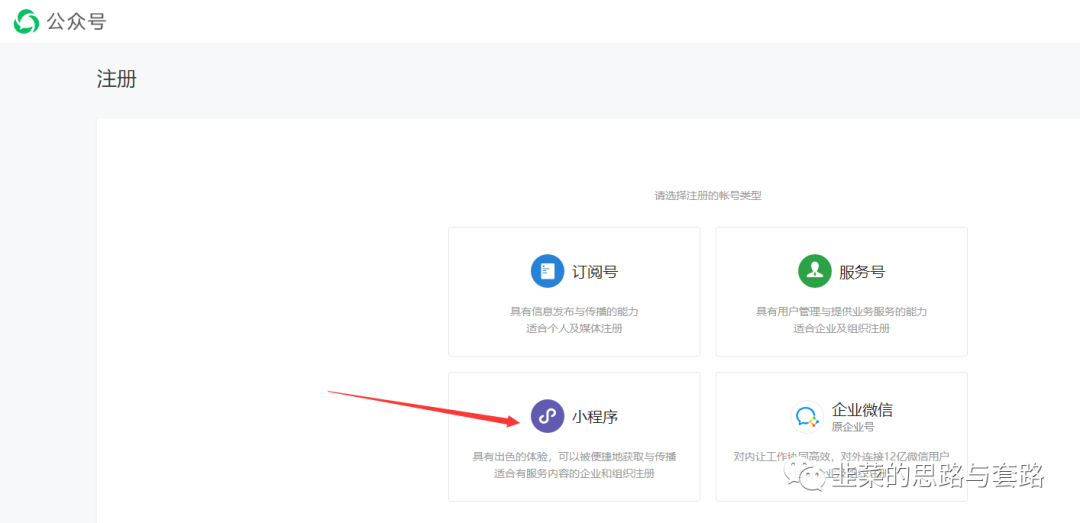The height and width of the screenshot is (523, 1080).
Task: Click the 具有出色的体验 description line
Action: pos(574,457)
